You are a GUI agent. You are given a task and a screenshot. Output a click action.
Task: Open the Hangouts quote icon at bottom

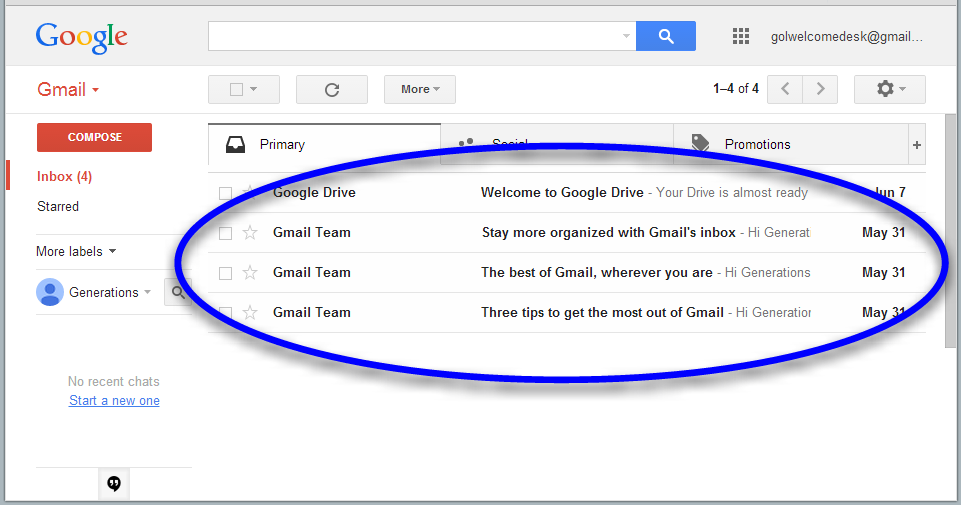(114, 484)
